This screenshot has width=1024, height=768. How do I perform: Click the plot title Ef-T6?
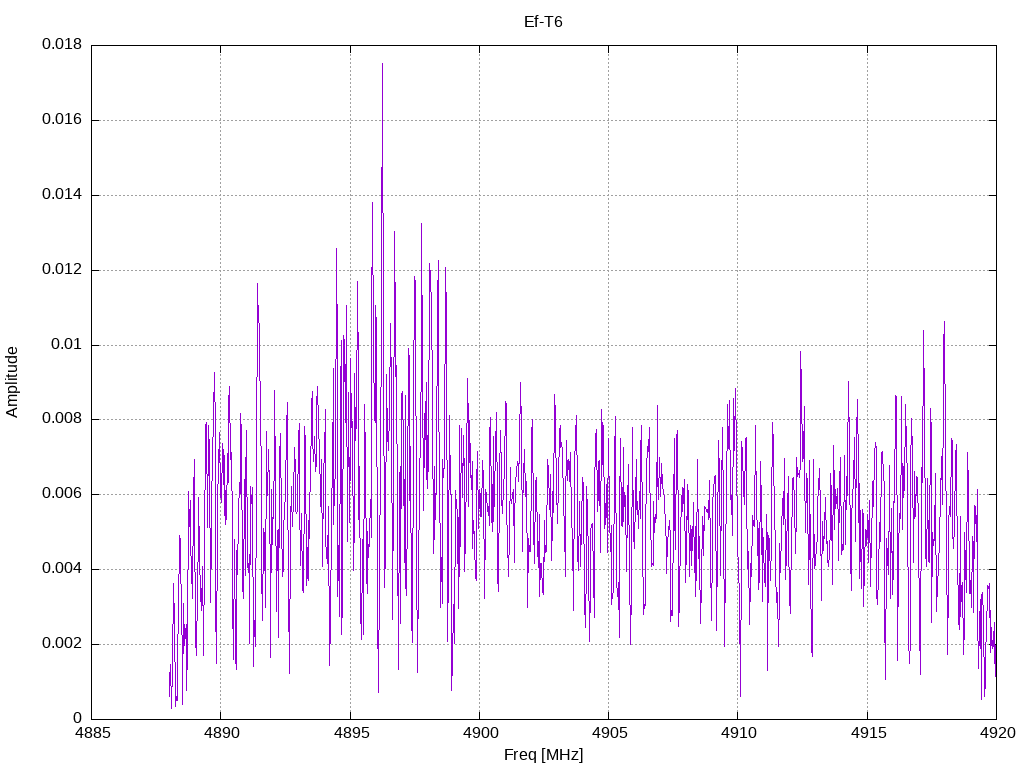click(x=543, y=22)
